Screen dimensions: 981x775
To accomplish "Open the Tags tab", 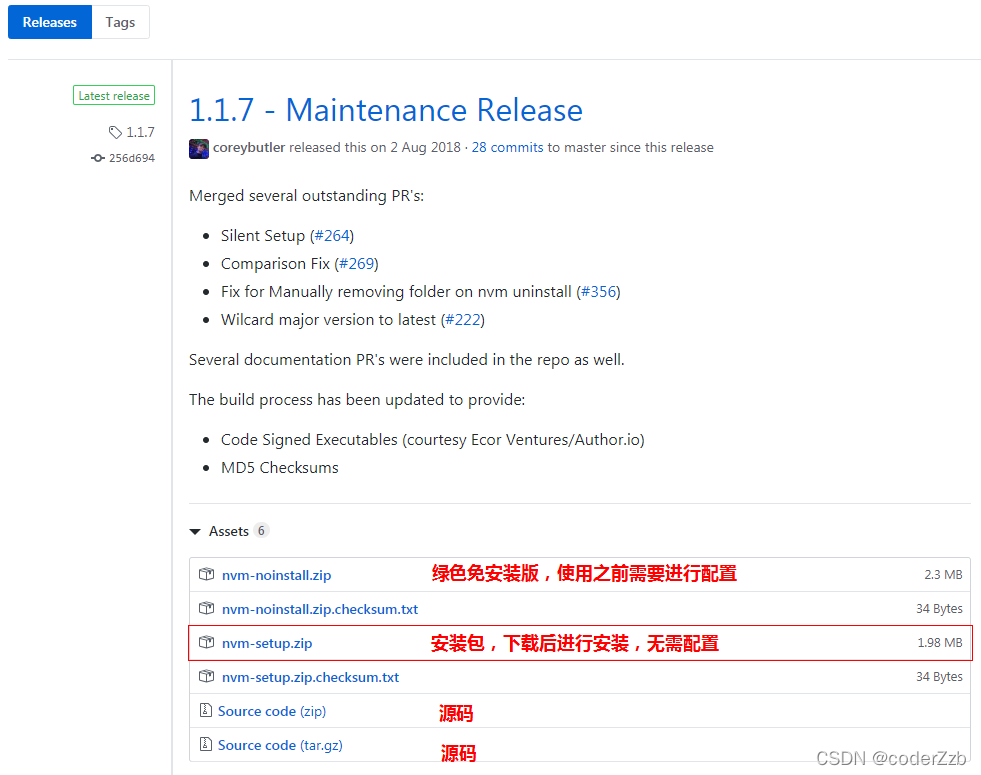I will (120, 22).
